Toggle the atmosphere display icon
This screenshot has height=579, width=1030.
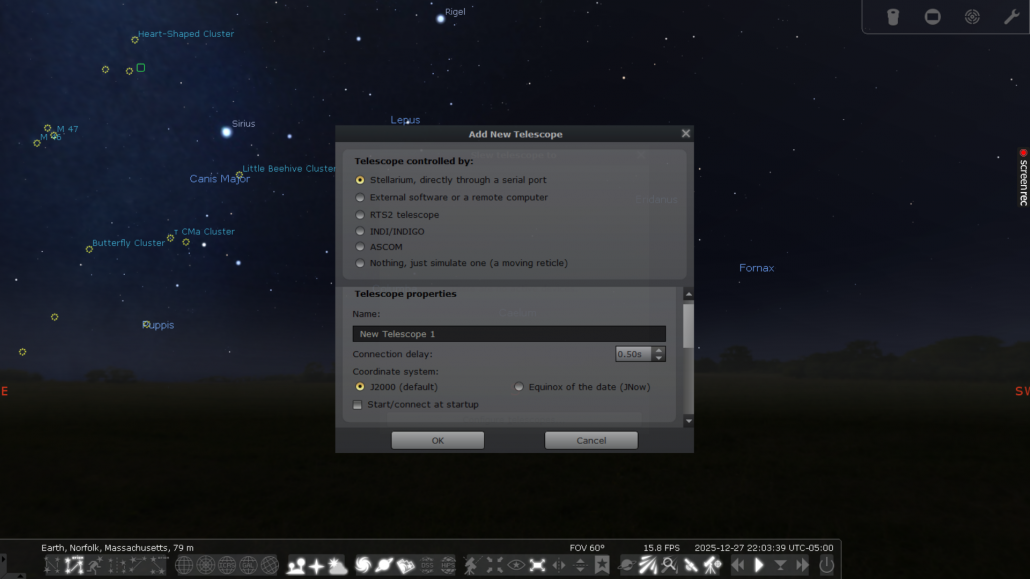coord(338,565)
